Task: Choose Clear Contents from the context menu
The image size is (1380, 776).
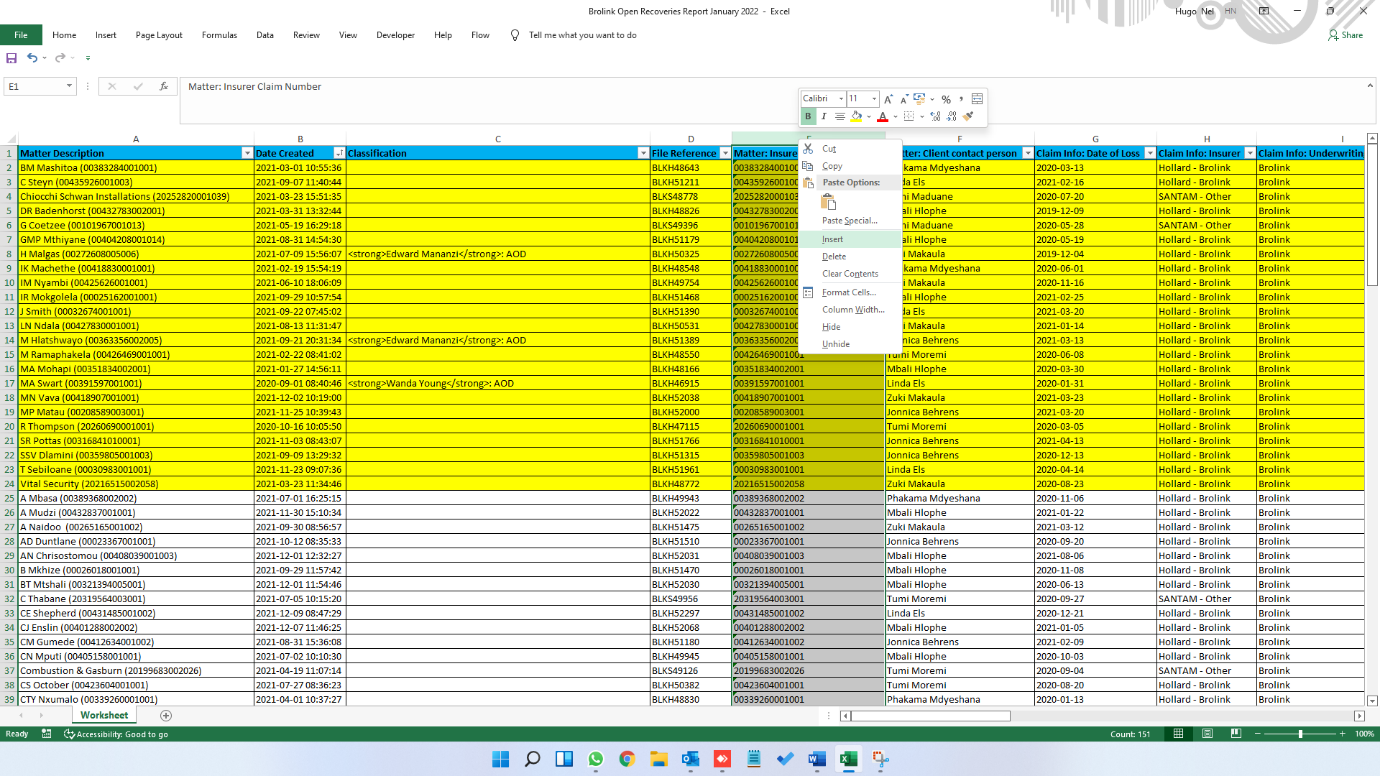Action: [x=849, y=273]
